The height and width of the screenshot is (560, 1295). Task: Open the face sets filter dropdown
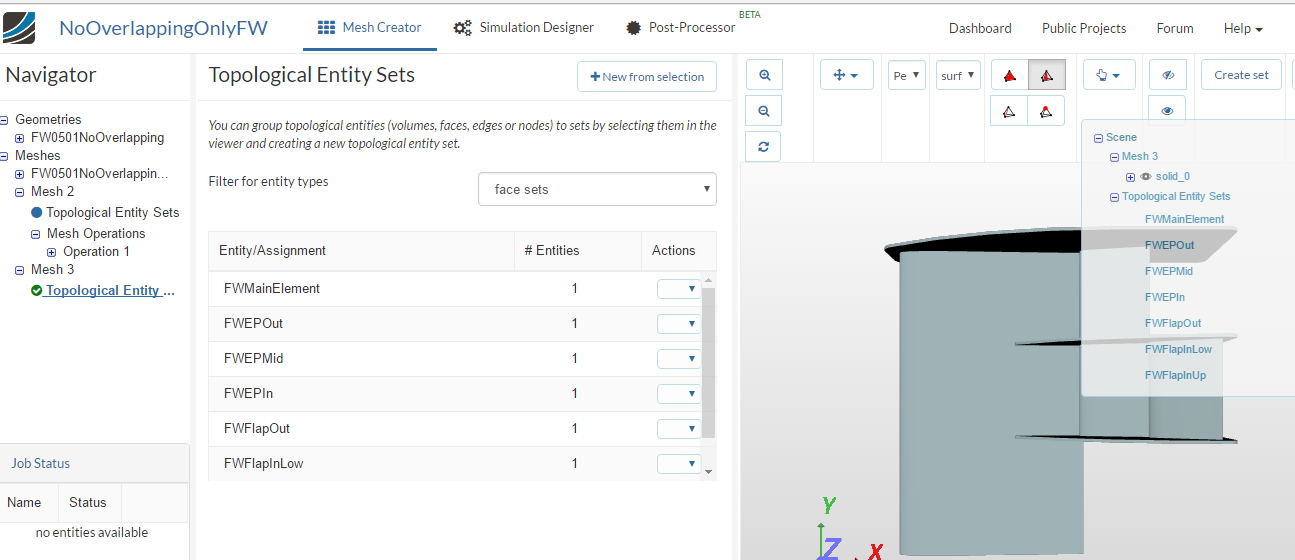[x=597, y=189]
